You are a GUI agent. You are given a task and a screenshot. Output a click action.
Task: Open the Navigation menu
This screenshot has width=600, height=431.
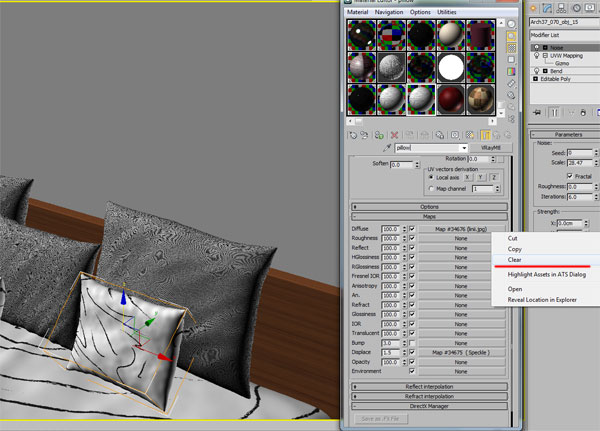pos(389,12)
